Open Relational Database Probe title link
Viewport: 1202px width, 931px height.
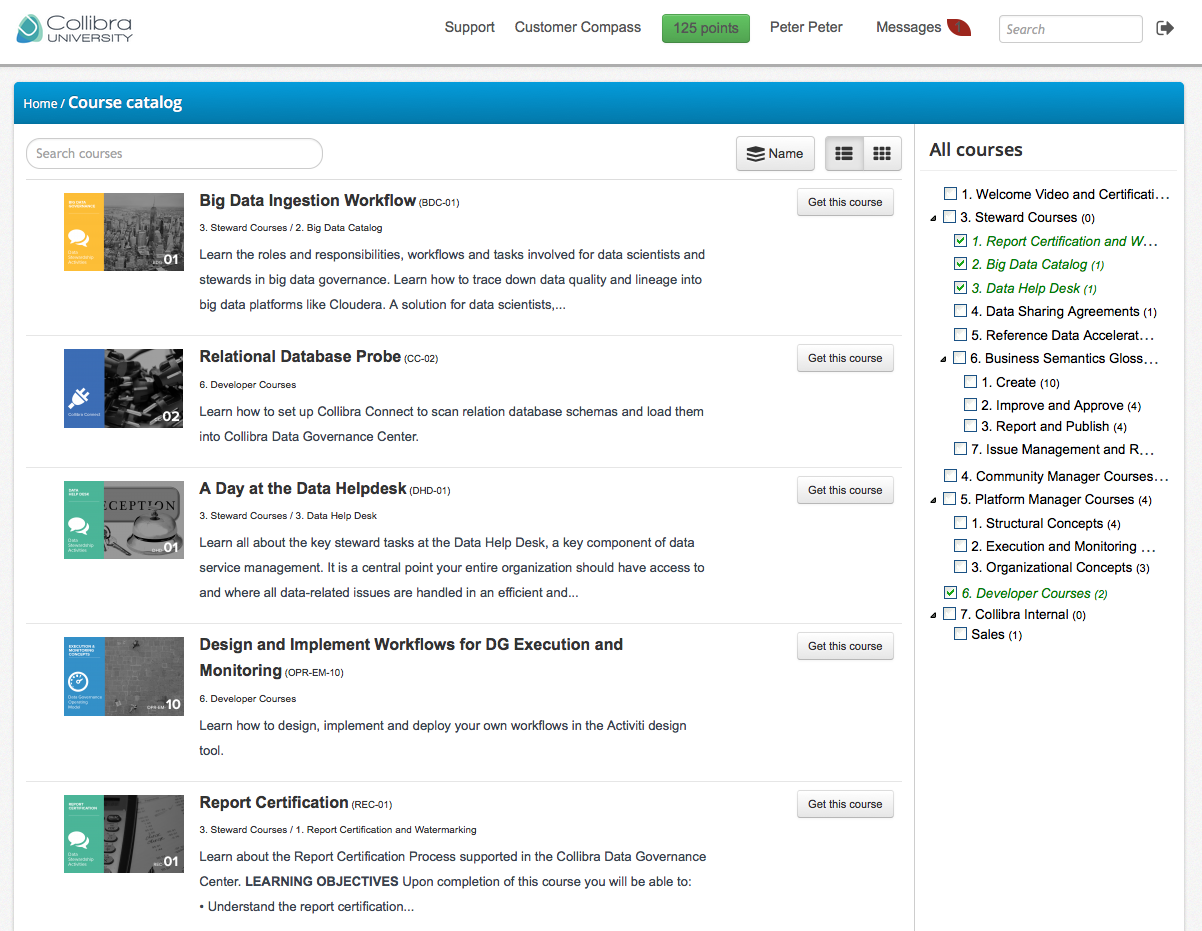(x=300, y=356)
